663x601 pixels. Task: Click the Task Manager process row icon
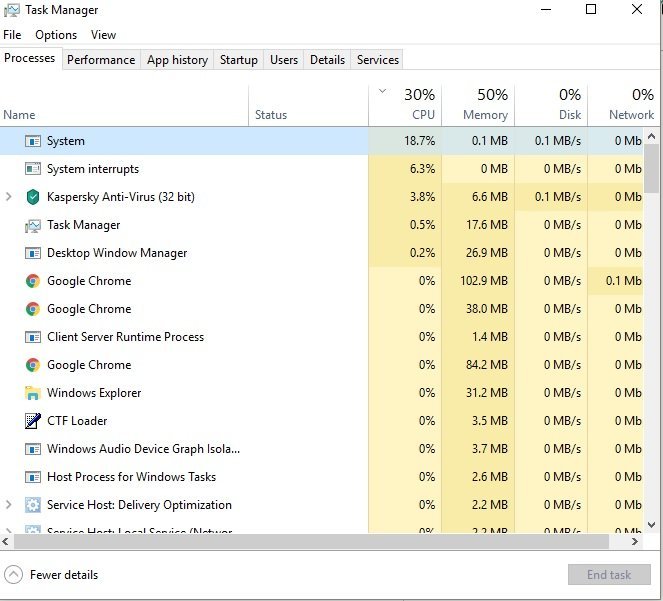[33, 225]
